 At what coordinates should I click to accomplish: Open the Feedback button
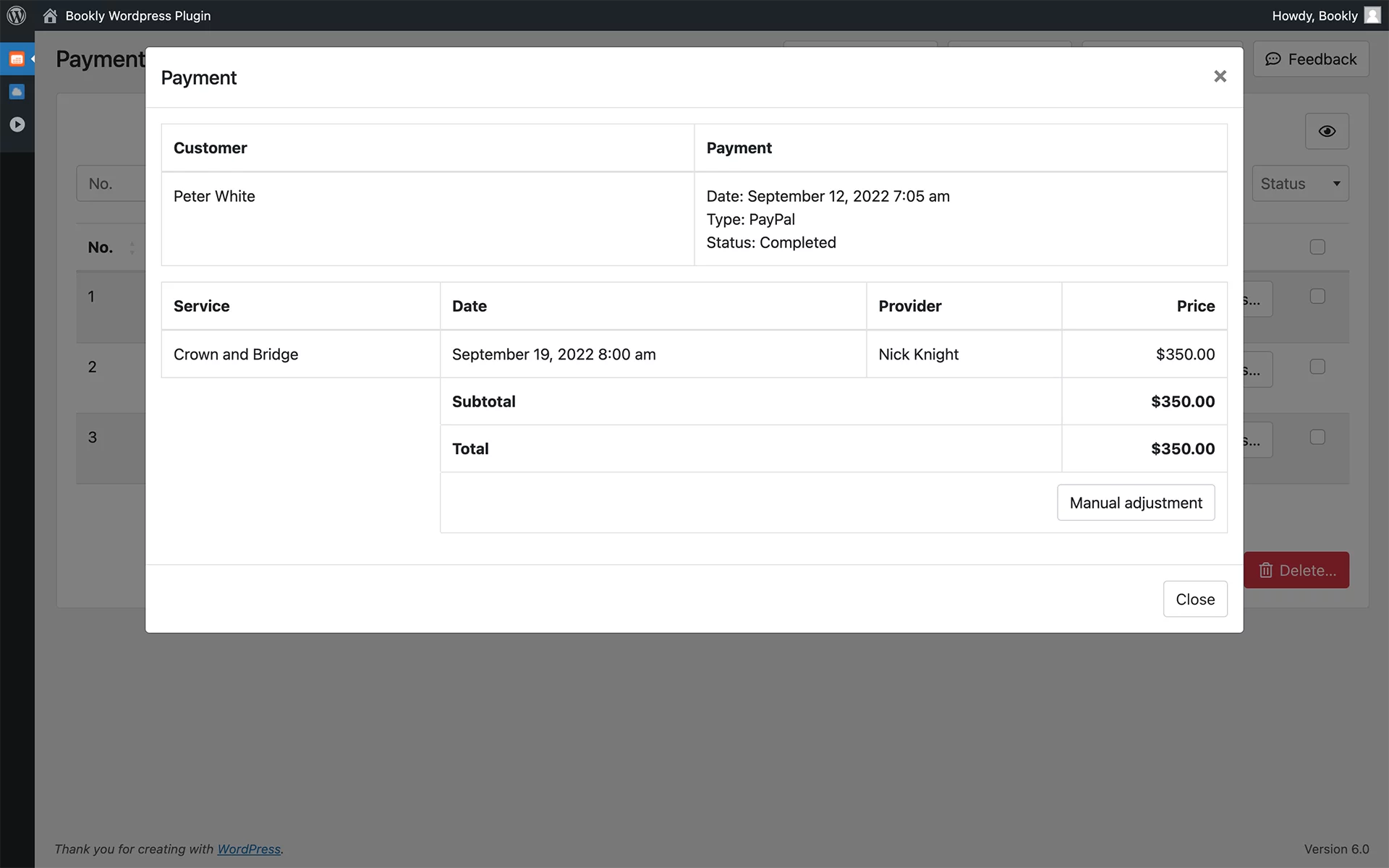click(x=1311, y=59)
